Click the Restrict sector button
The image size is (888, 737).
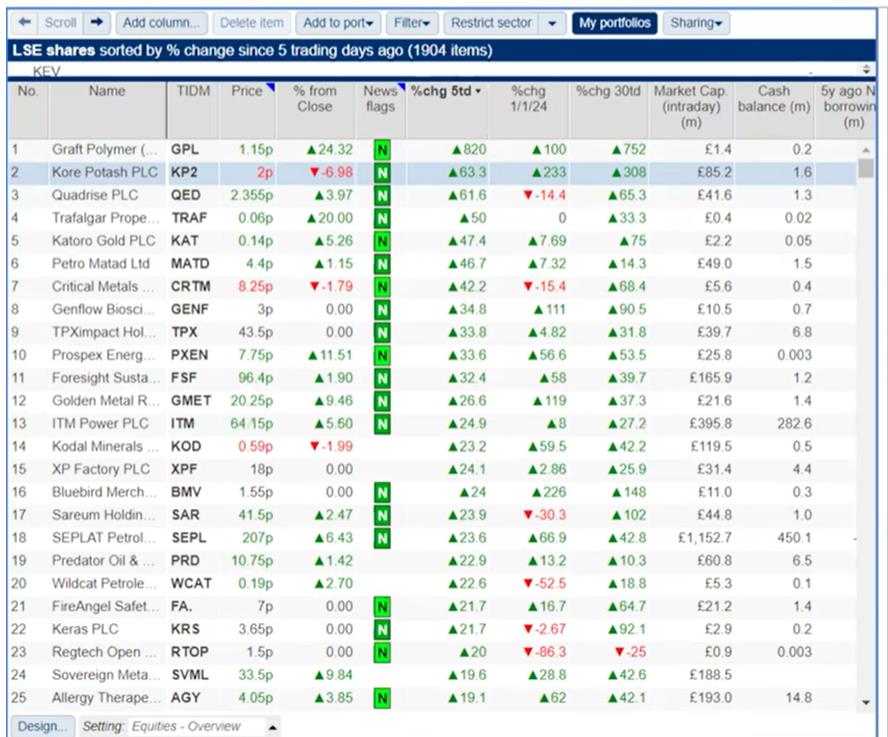click(491, 23)
